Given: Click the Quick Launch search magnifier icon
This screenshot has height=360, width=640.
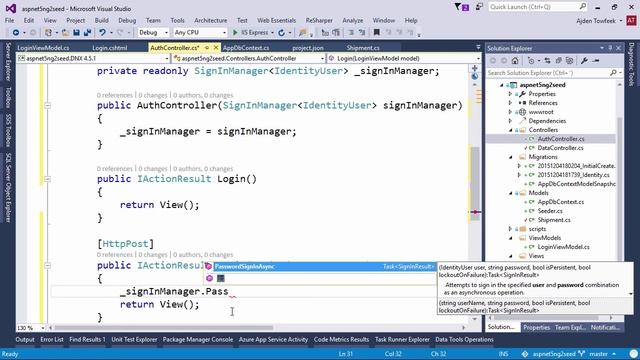Looking at the screenshot, I should point(583,7).
